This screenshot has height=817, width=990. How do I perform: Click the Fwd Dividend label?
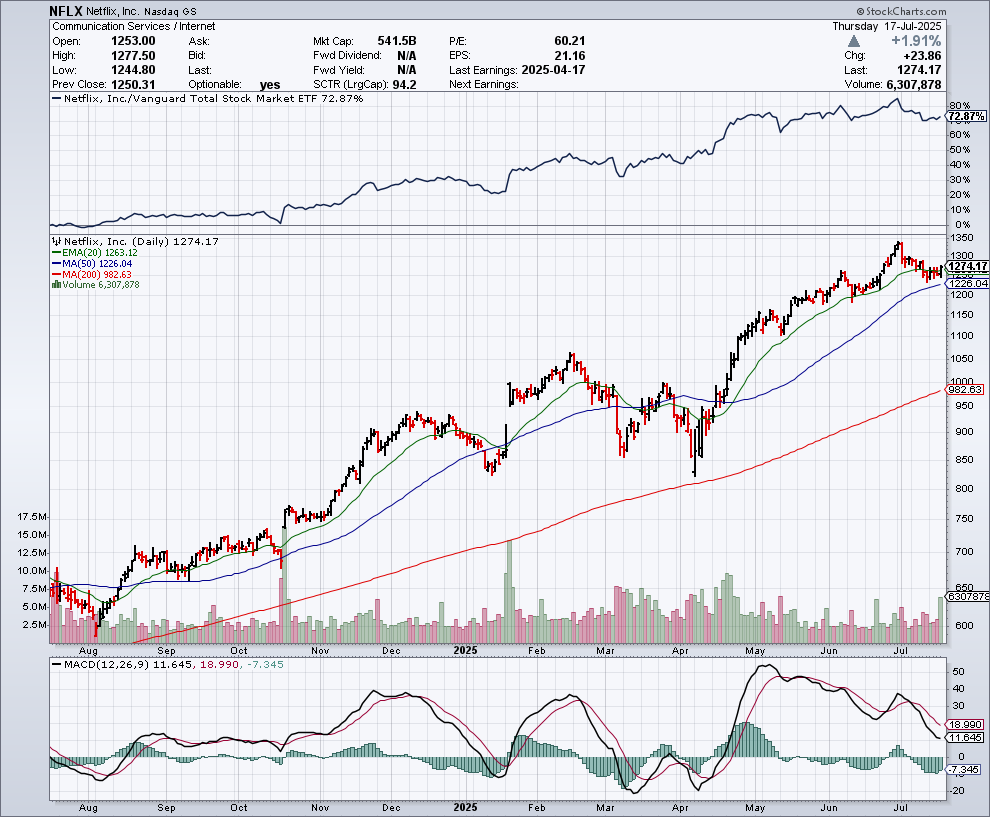347,56
